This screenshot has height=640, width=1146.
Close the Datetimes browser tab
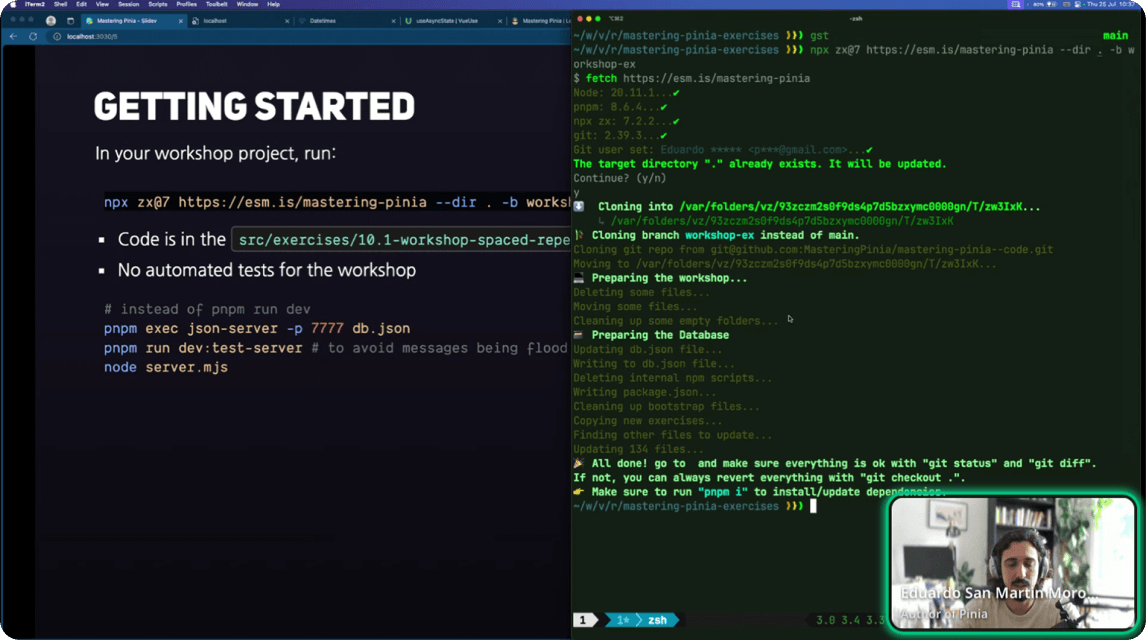click(x=394, y=20)
